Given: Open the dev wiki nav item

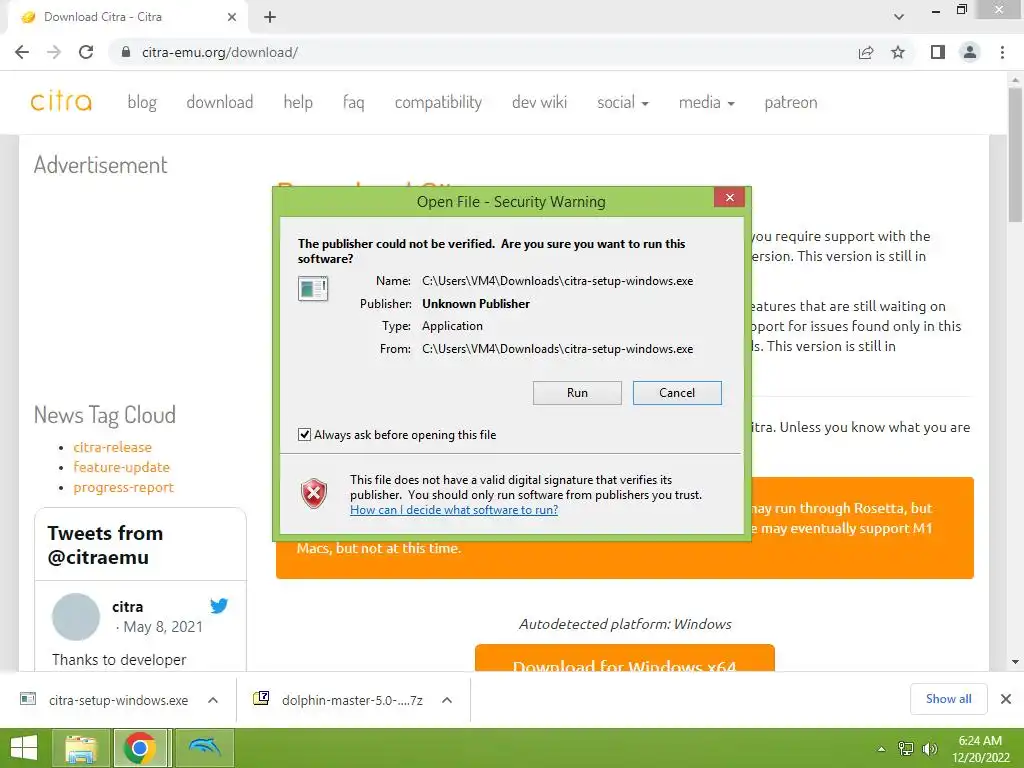Looking at the screenshot, I should [x=539, y=103].
